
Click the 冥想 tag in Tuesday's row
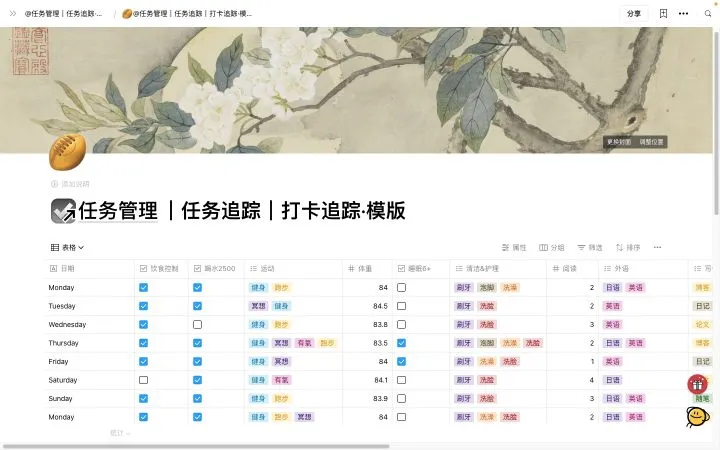click(x=258, y=306)
